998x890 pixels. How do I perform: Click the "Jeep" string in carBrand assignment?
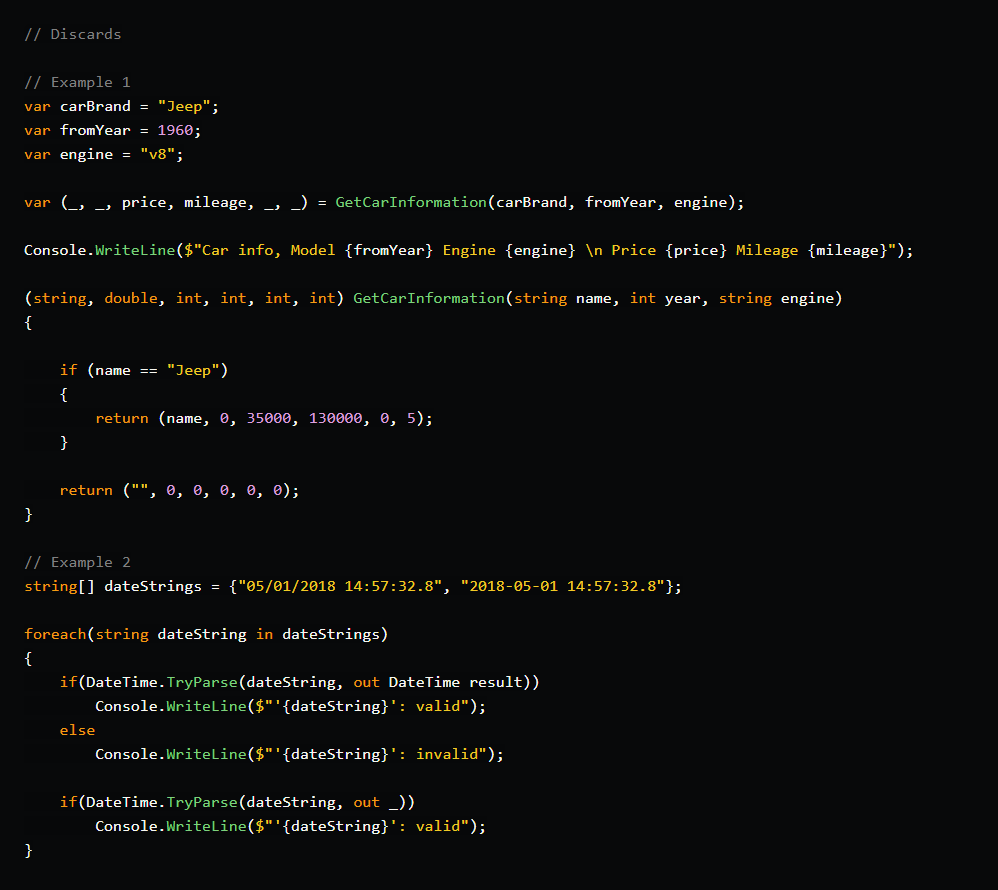click(x=184, y=106)
